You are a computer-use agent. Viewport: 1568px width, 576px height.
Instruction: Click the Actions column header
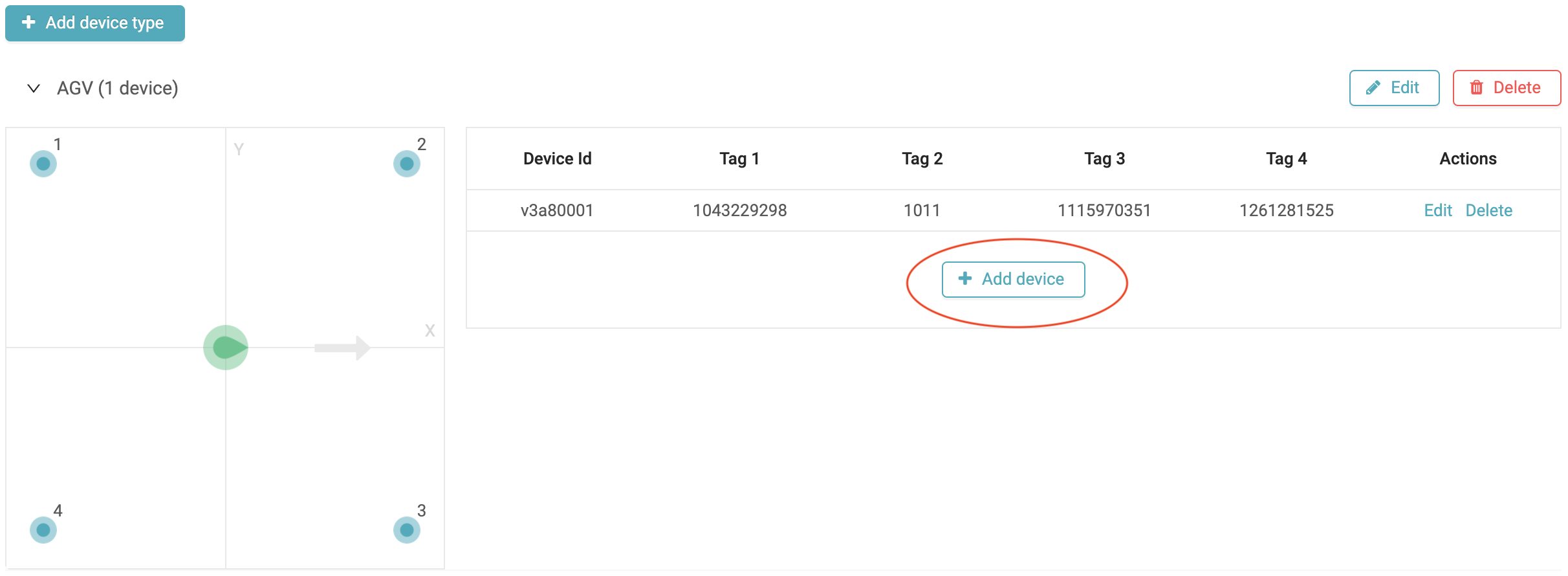pyautogui.click(x=1468, y=159)
